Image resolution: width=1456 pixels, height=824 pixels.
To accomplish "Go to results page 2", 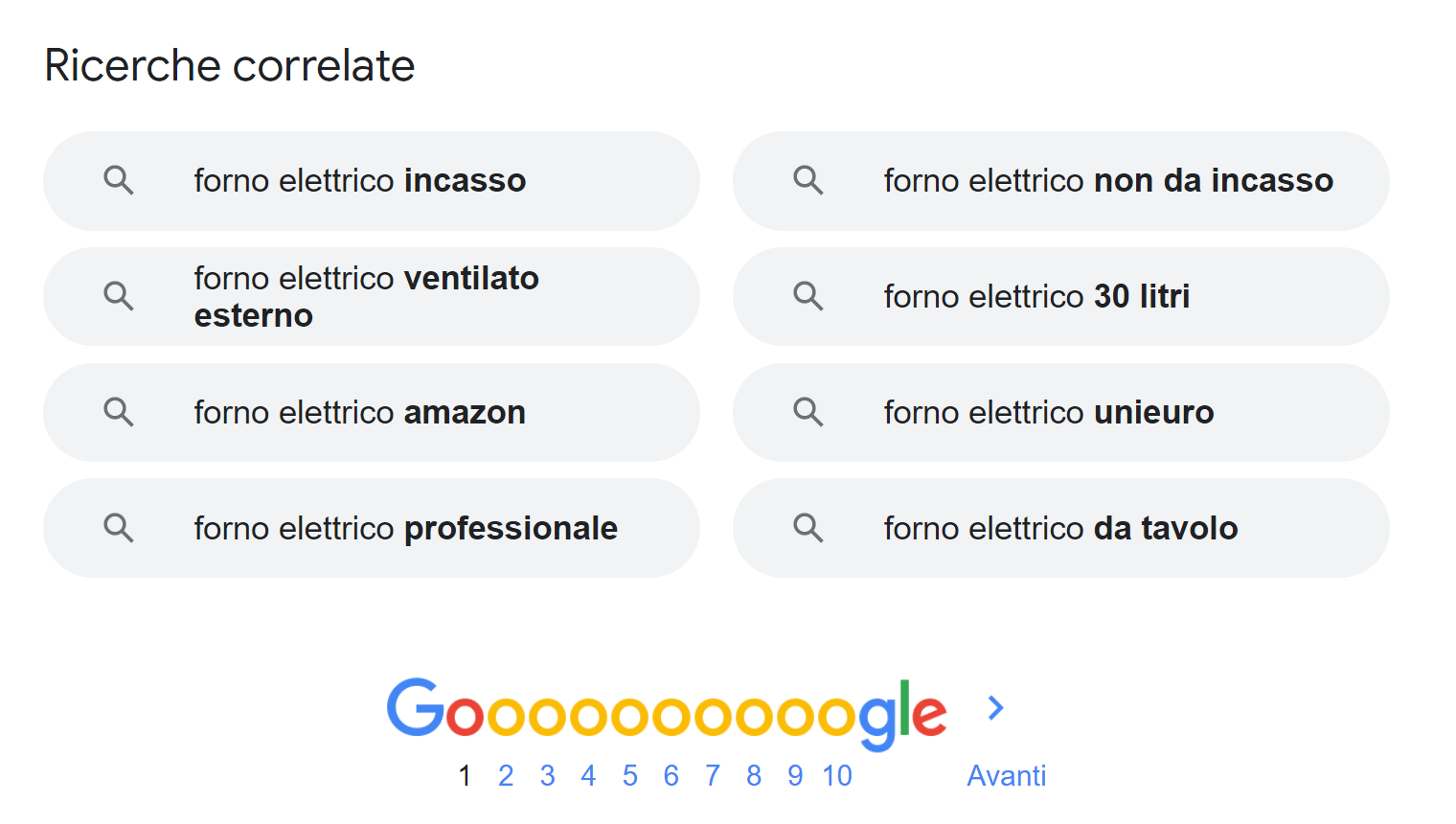I will (x=506, y=775).
